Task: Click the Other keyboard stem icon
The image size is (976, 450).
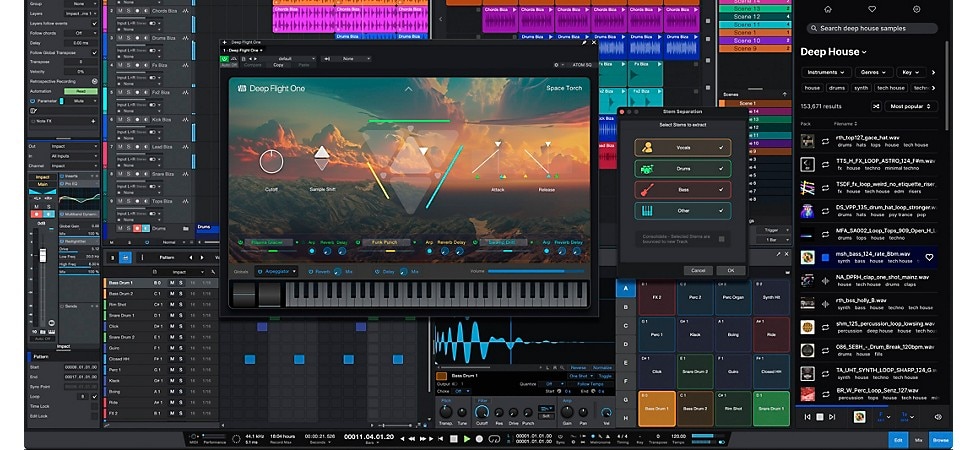Action: 647,211
